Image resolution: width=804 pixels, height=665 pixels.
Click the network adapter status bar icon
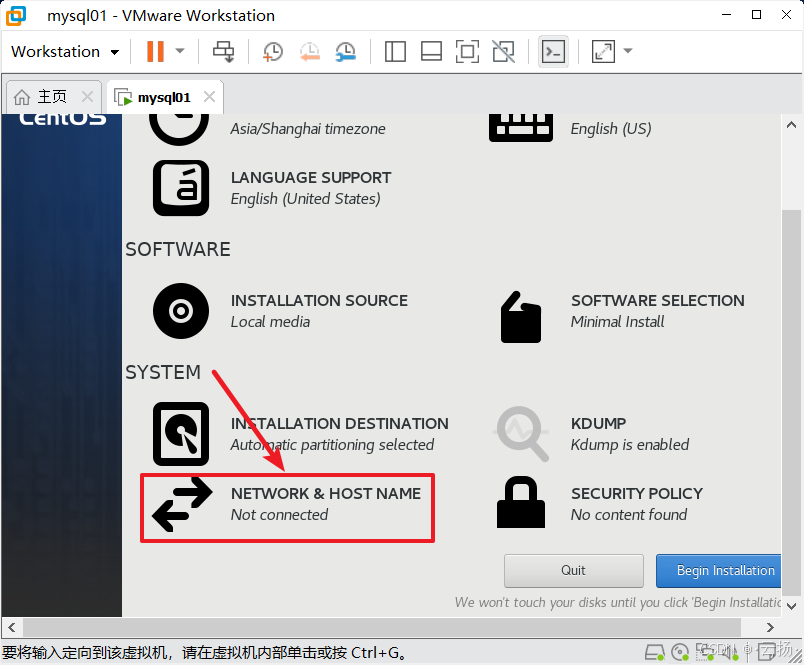(x=705, y=652)
